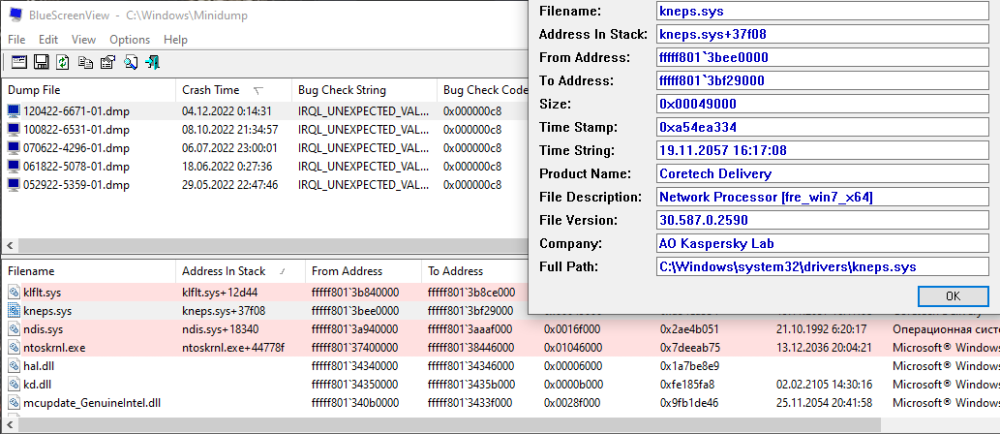
Task: Open the Options menu
Action: [129, 39]
